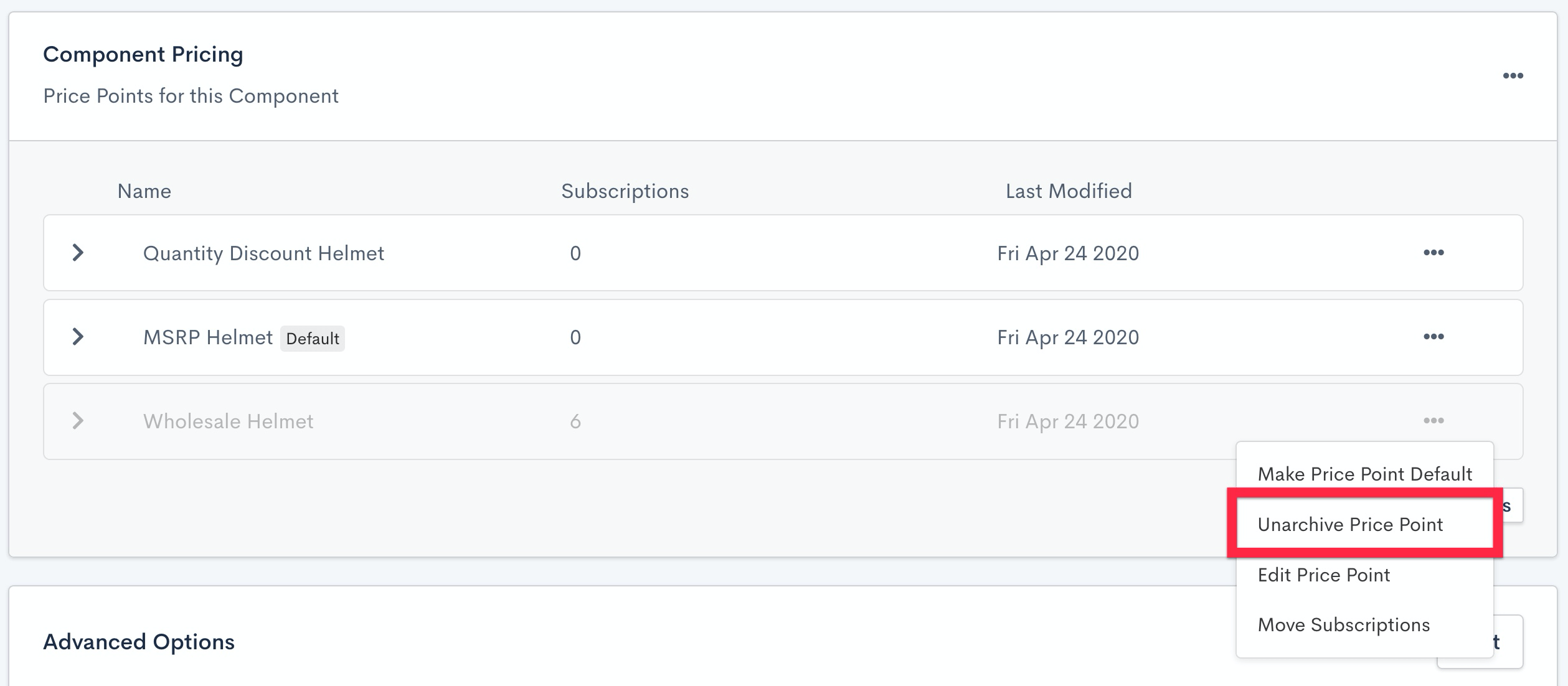This screenshot has height=686, width=1568.
Task: Expand the MSRP Helmet price point
Action: coord(78,337)
